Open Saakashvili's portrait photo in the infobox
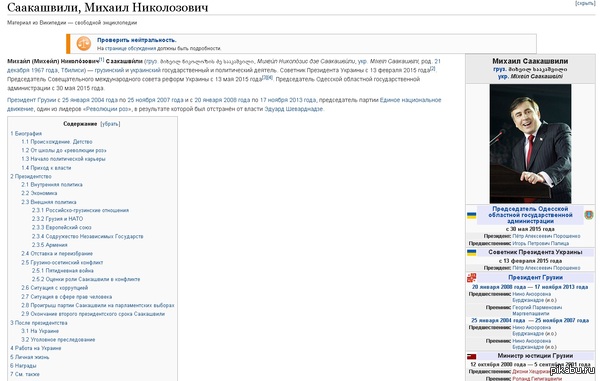The width and height of the screenshot is (600, 381). coord(530,143)
